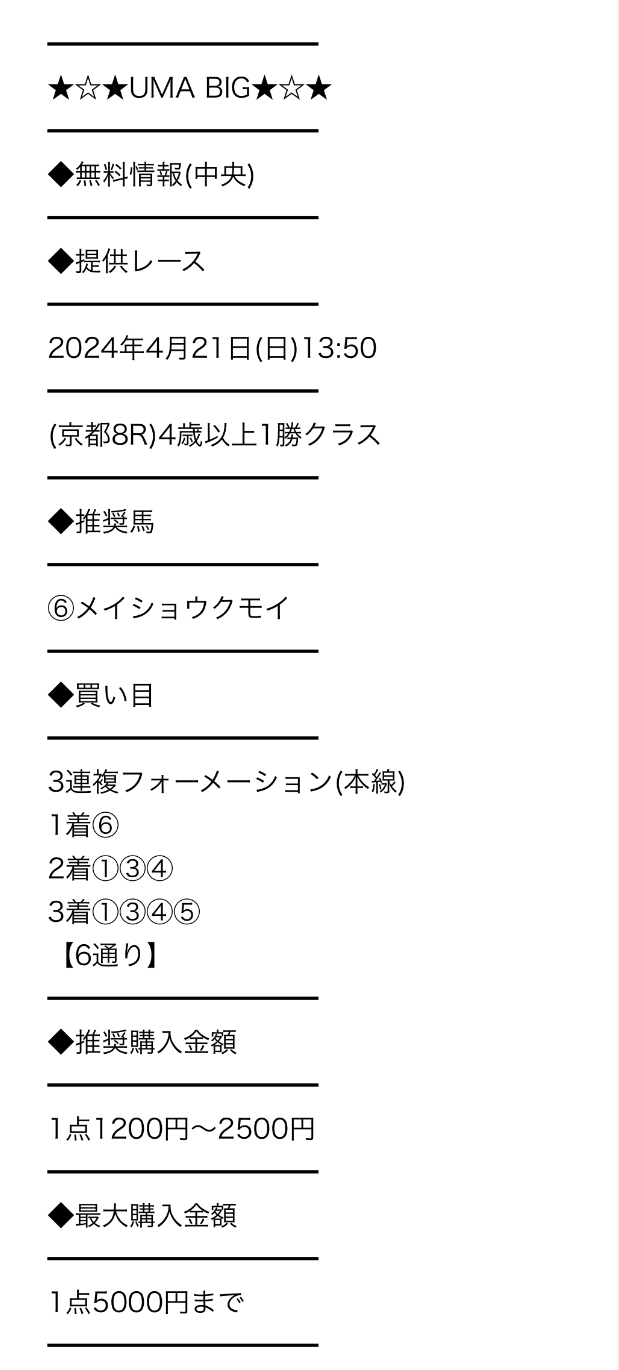
Task: Click the 1点1200円〜2500円 amount text
Action: [x=182, y=1129]
